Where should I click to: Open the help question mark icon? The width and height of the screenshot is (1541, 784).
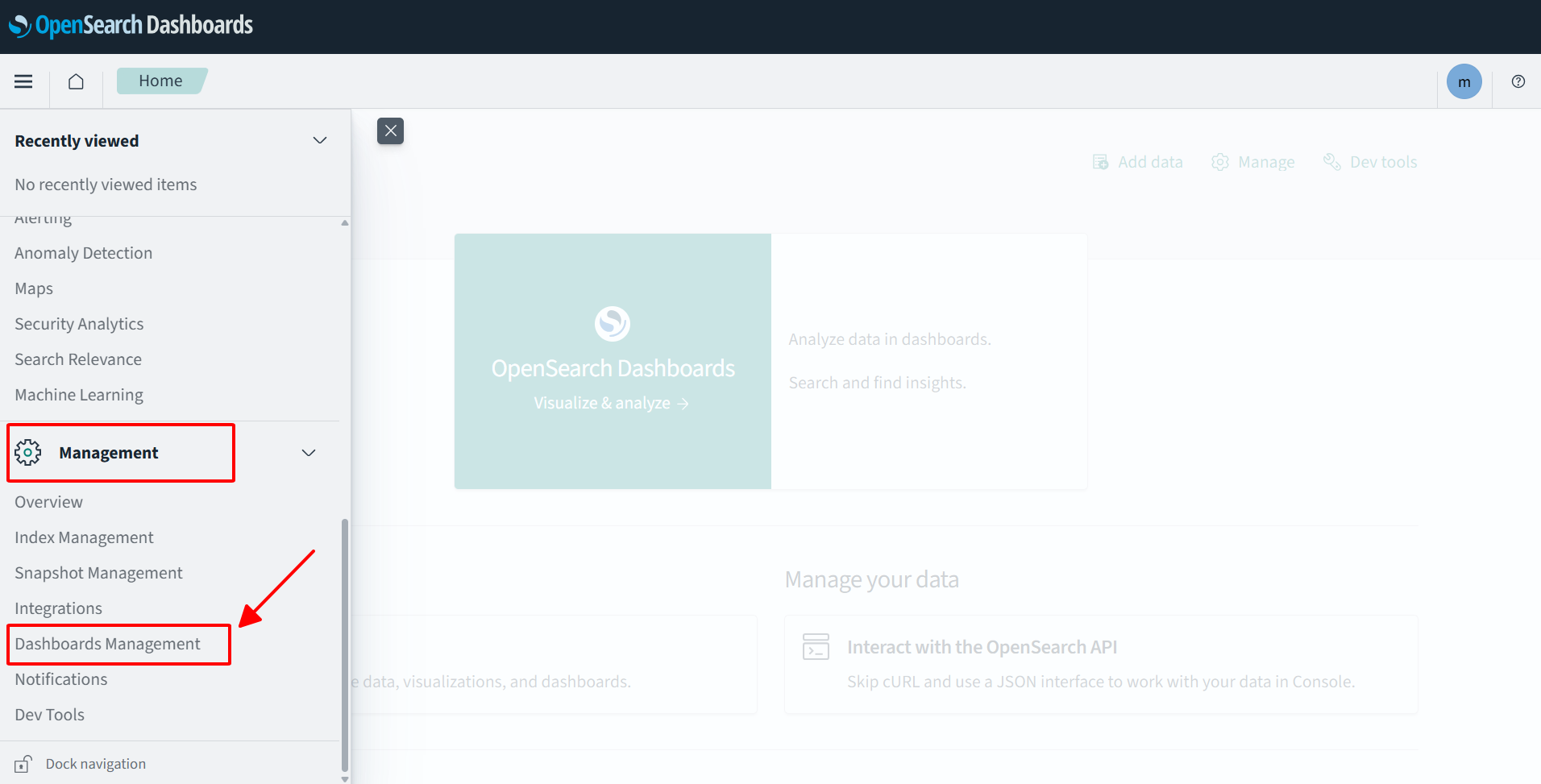coord(1518,81)
